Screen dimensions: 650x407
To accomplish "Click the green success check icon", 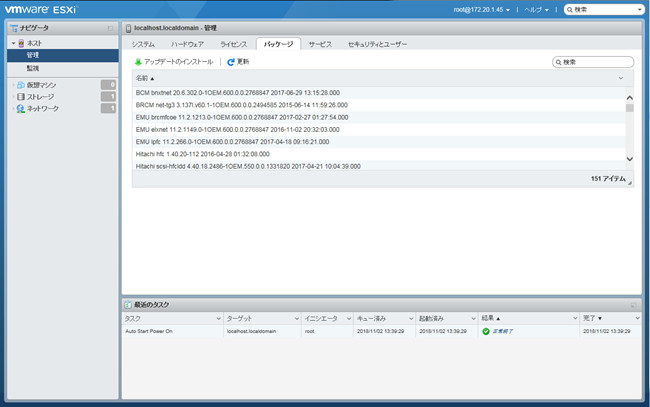I will pos(486,331).
